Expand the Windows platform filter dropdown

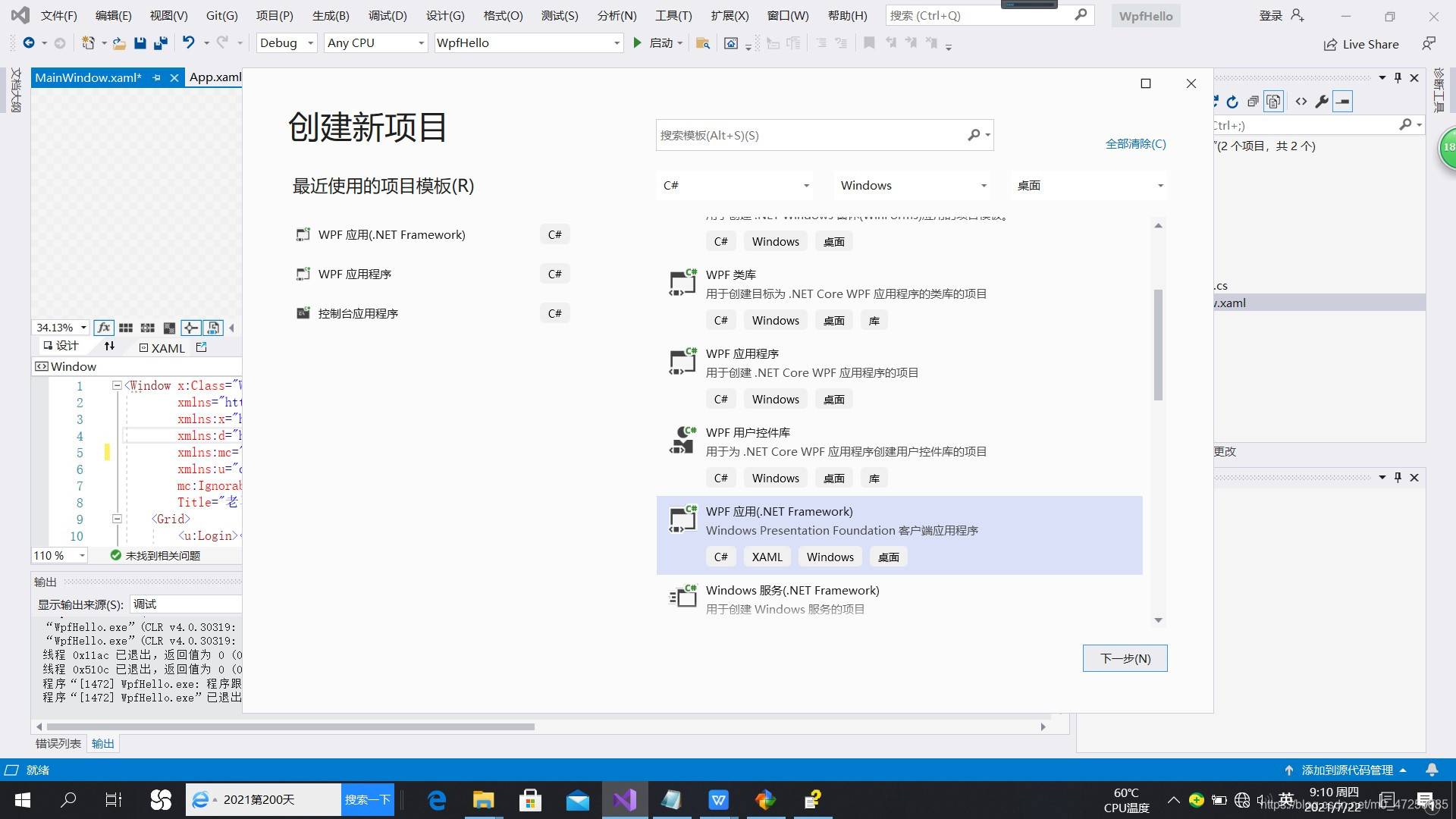(913, 186)
